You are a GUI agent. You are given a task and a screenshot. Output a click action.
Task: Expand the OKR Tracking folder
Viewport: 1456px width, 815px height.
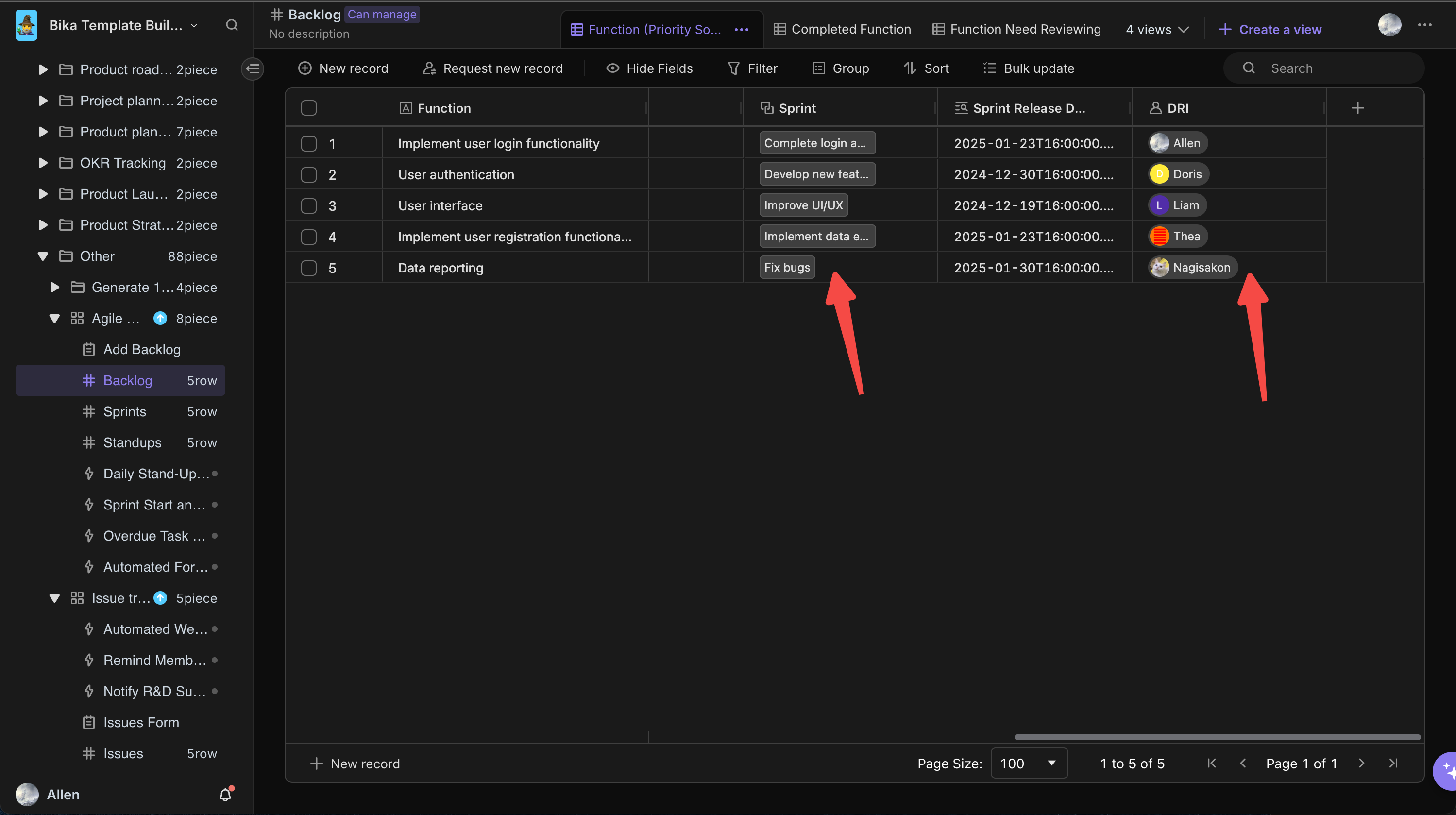(x=42, y=163)
